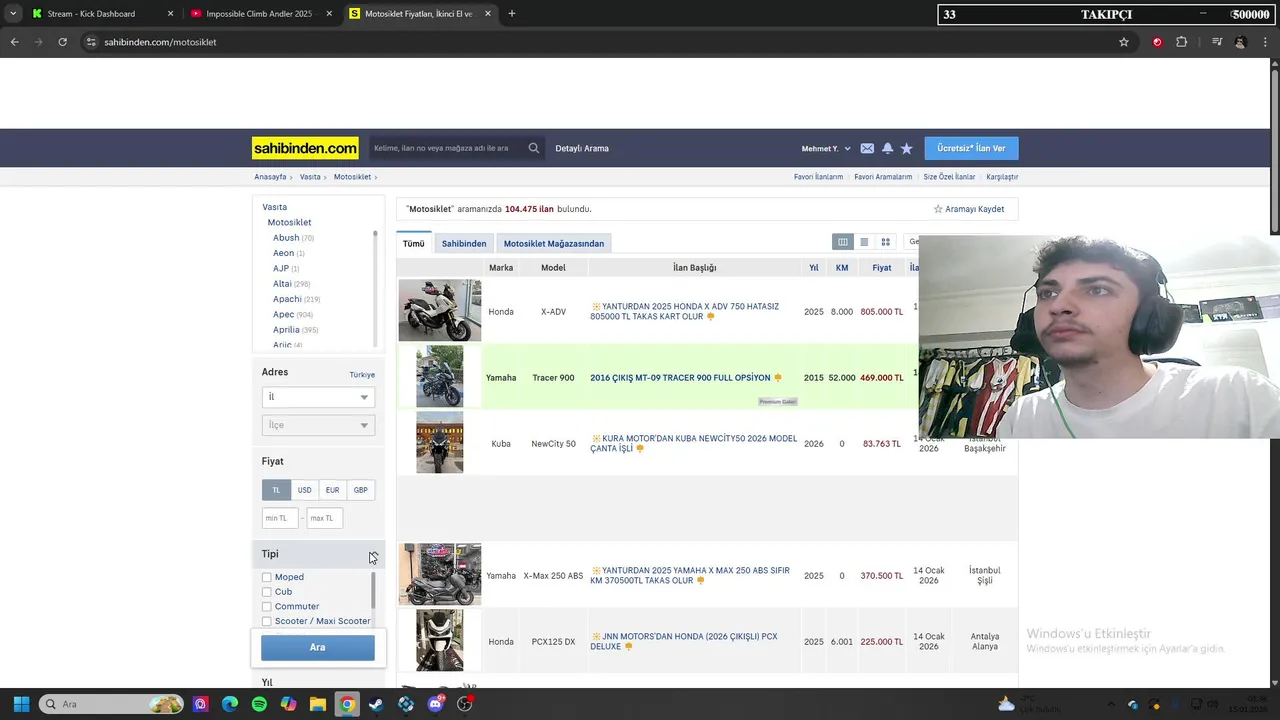Open the messages envelope icon
Viewport: 1280px width, 720px height.
(867, 148)
